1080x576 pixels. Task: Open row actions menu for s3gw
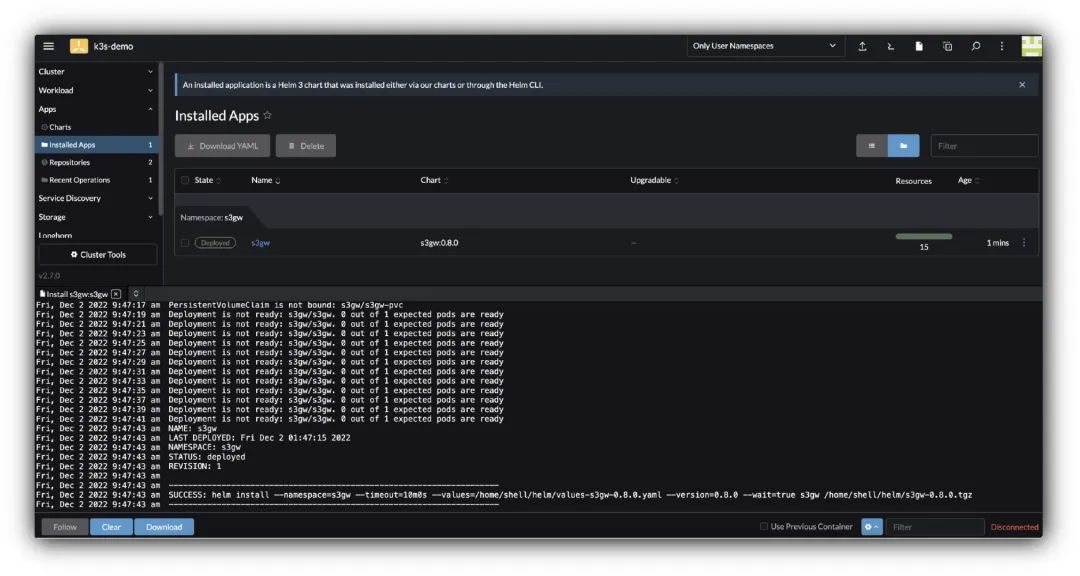1024,243
